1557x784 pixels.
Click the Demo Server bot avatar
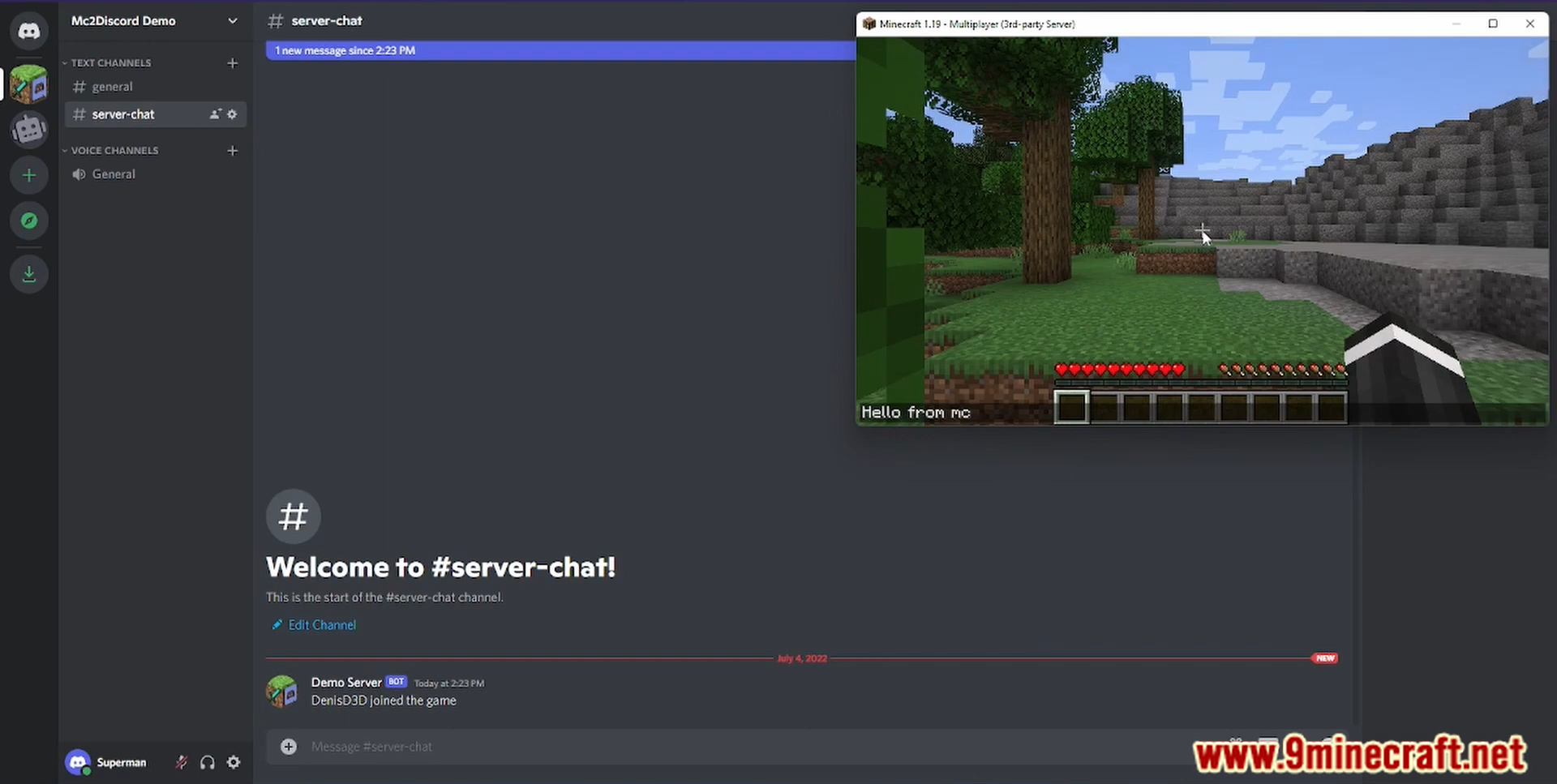pyautogui.click(x=282, y=692)
